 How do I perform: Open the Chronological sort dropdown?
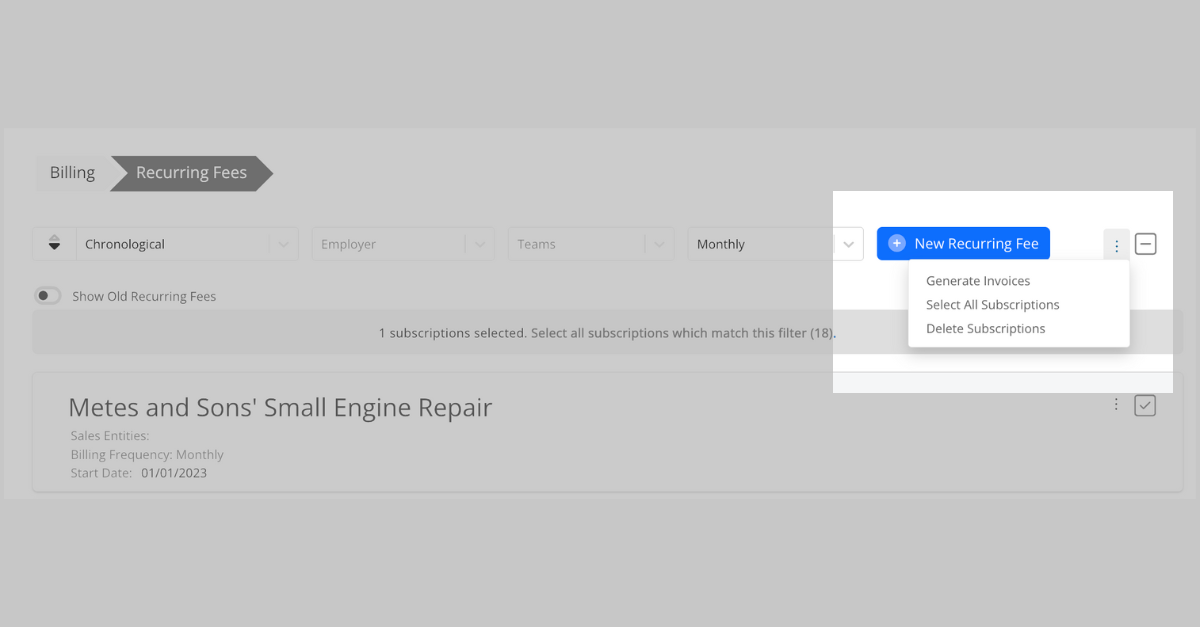click(170, 243)
